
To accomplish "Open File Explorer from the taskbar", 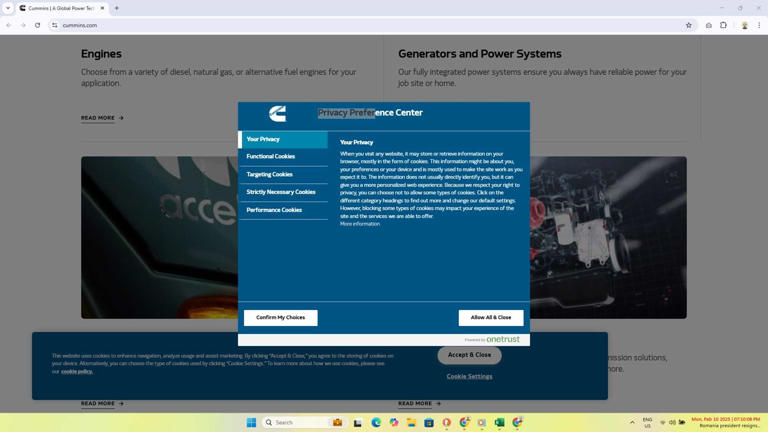I will coord(411,422).
